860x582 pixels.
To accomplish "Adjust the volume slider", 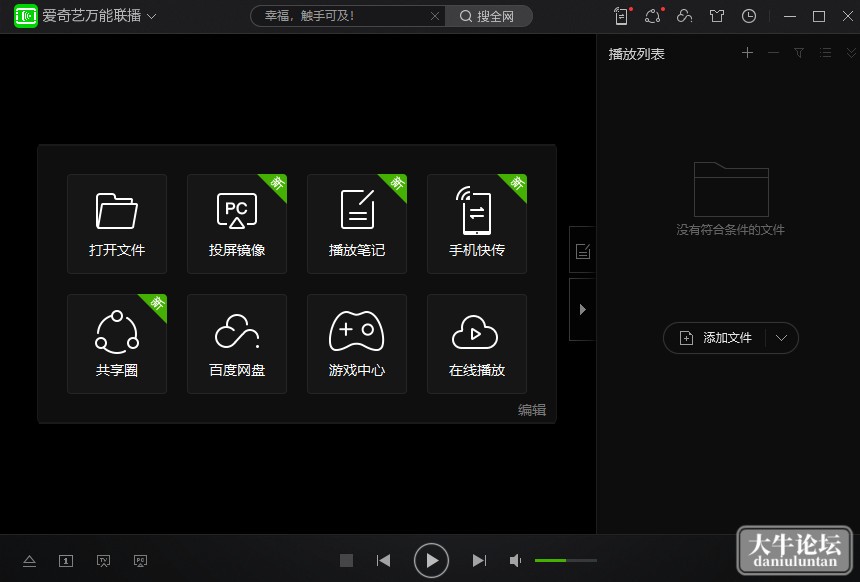I will pos(565,560).
